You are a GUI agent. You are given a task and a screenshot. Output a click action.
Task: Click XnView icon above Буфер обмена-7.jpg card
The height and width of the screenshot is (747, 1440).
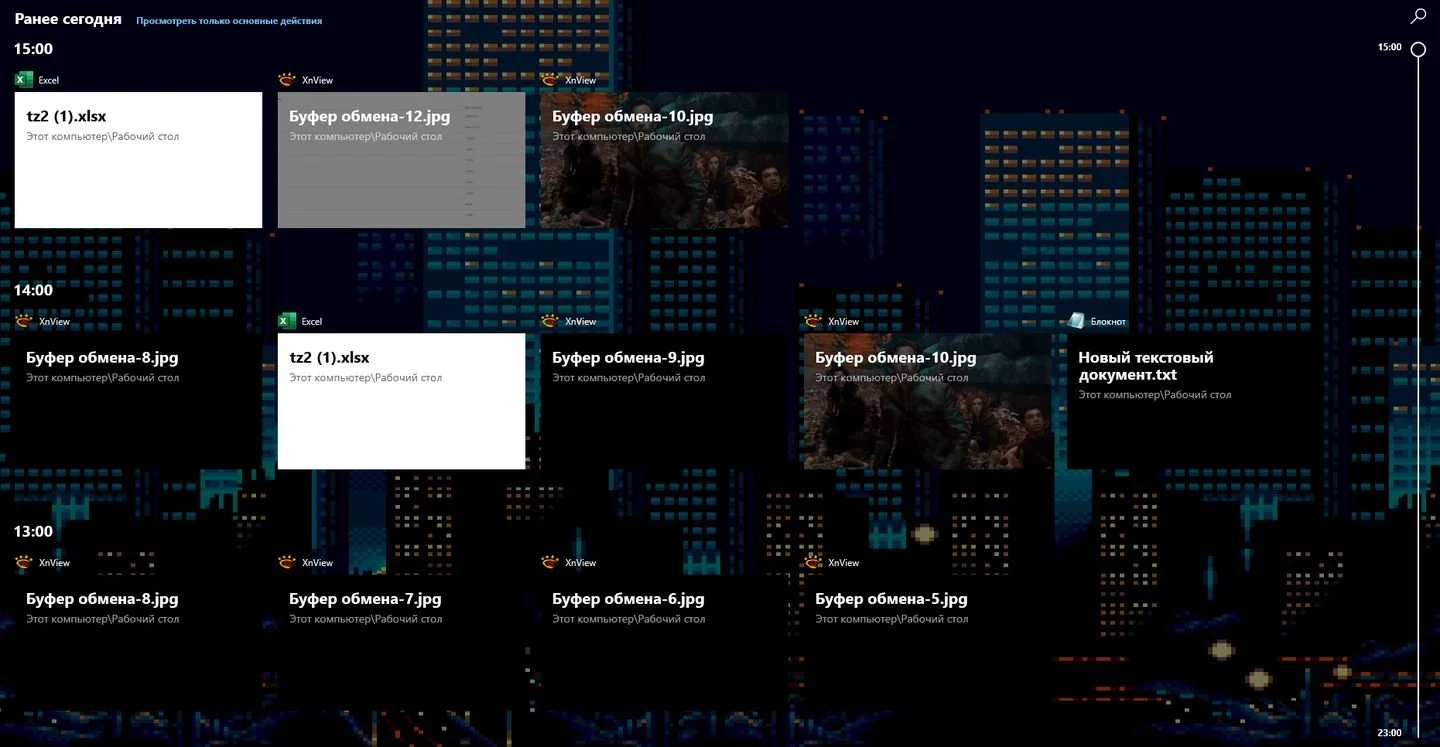click(x=287, y=562)
